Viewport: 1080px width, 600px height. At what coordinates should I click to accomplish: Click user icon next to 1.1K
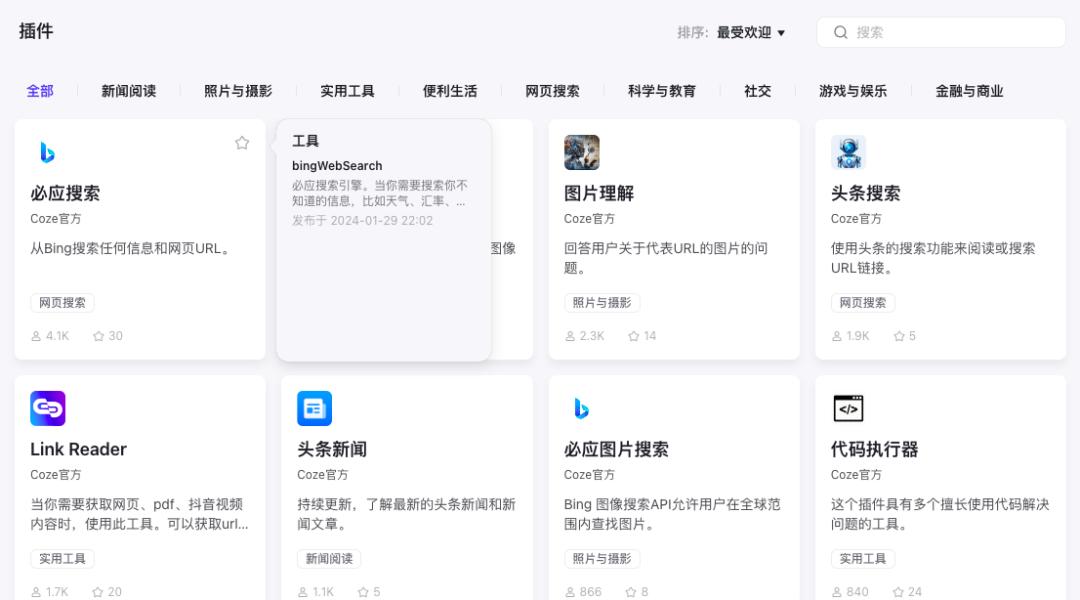(x=302, y=592)
